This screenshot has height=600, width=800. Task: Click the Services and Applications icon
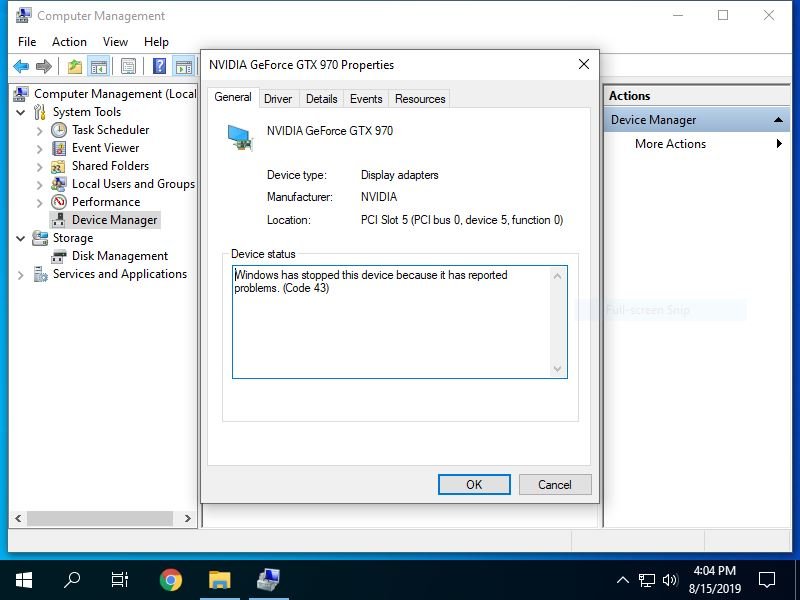(40, 274)
